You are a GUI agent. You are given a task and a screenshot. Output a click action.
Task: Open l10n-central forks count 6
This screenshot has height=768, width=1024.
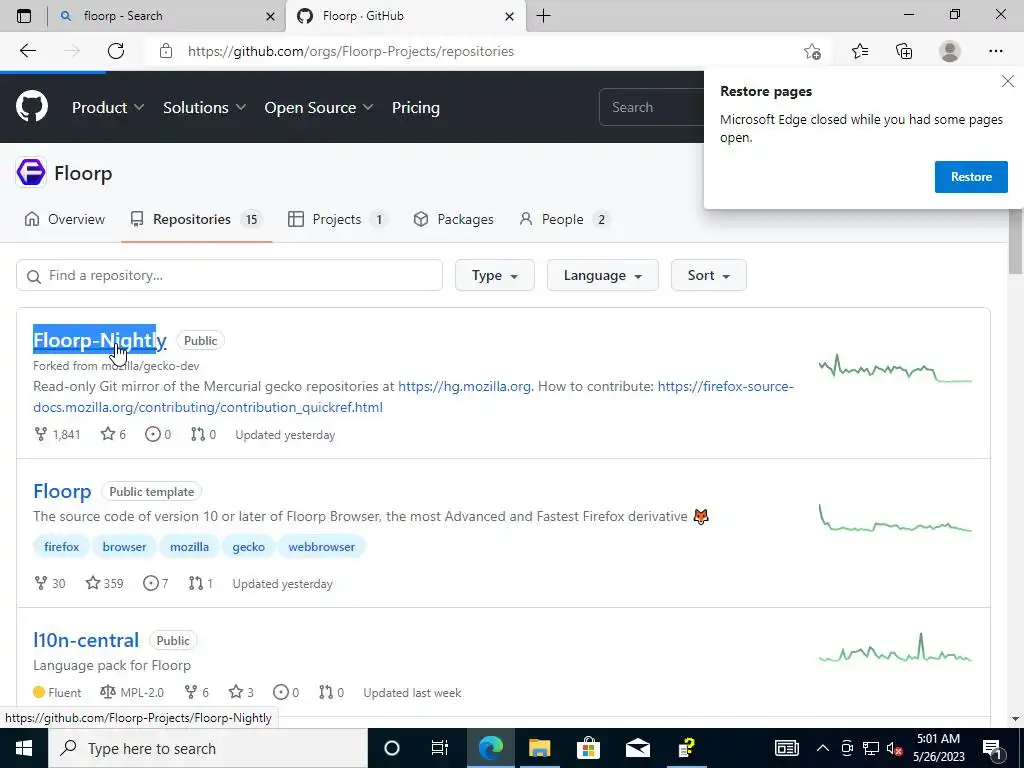(197, 692)
